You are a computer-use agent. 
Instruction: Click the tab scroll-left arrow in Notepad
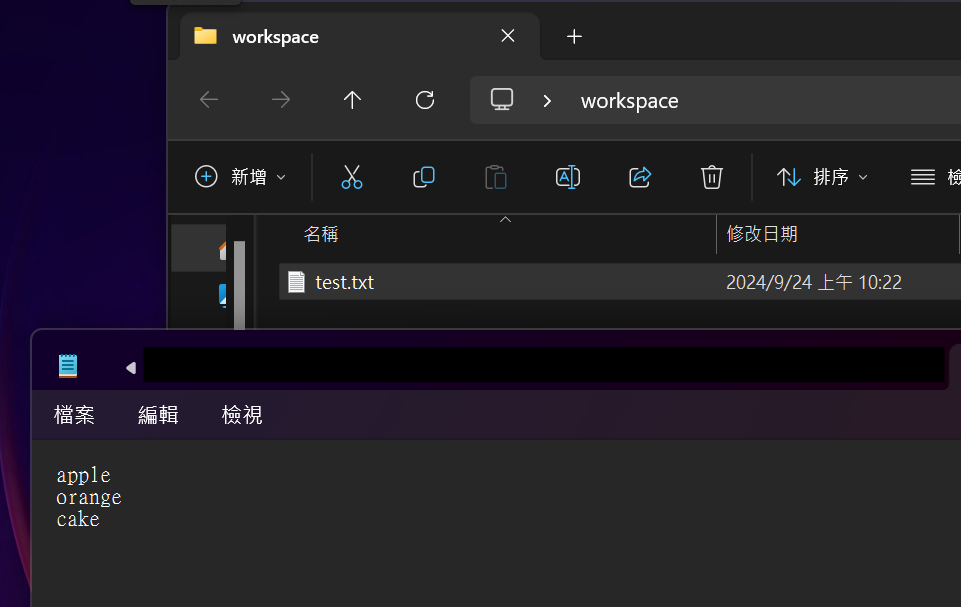click(x=131, y=368)
